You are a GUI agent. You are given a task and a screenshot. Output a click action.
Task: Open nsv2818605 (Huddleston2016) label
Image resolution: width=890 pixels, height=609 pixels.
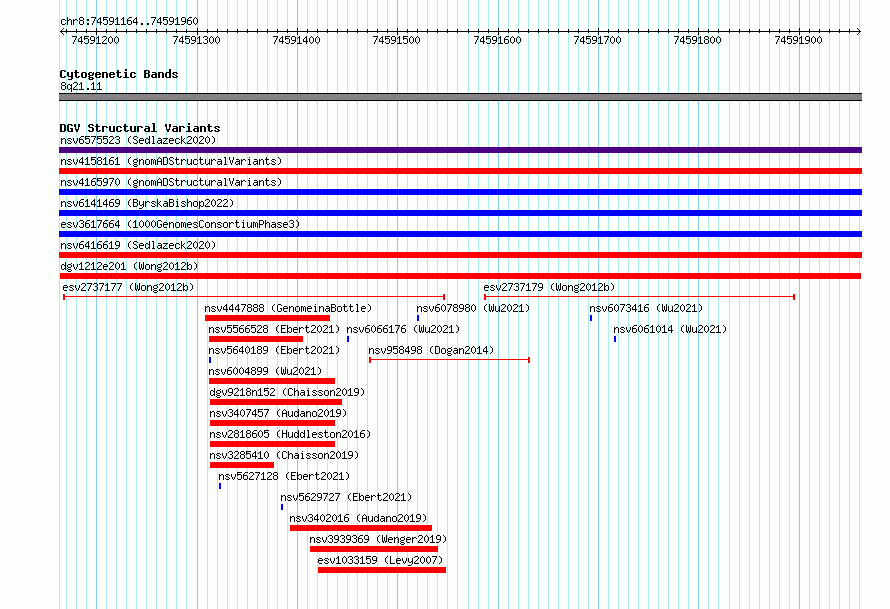(290, 434)
